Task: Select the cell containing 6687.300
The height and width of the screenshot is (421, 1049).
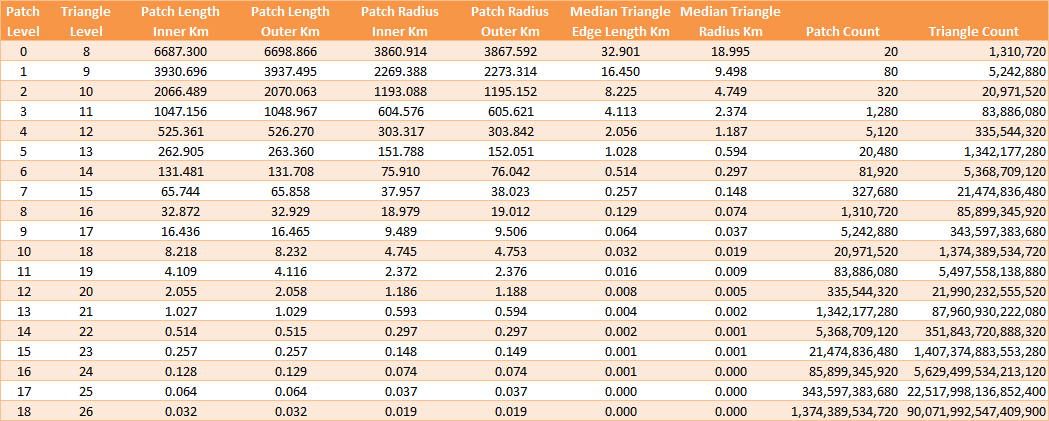Action: (x=181, y=51)
